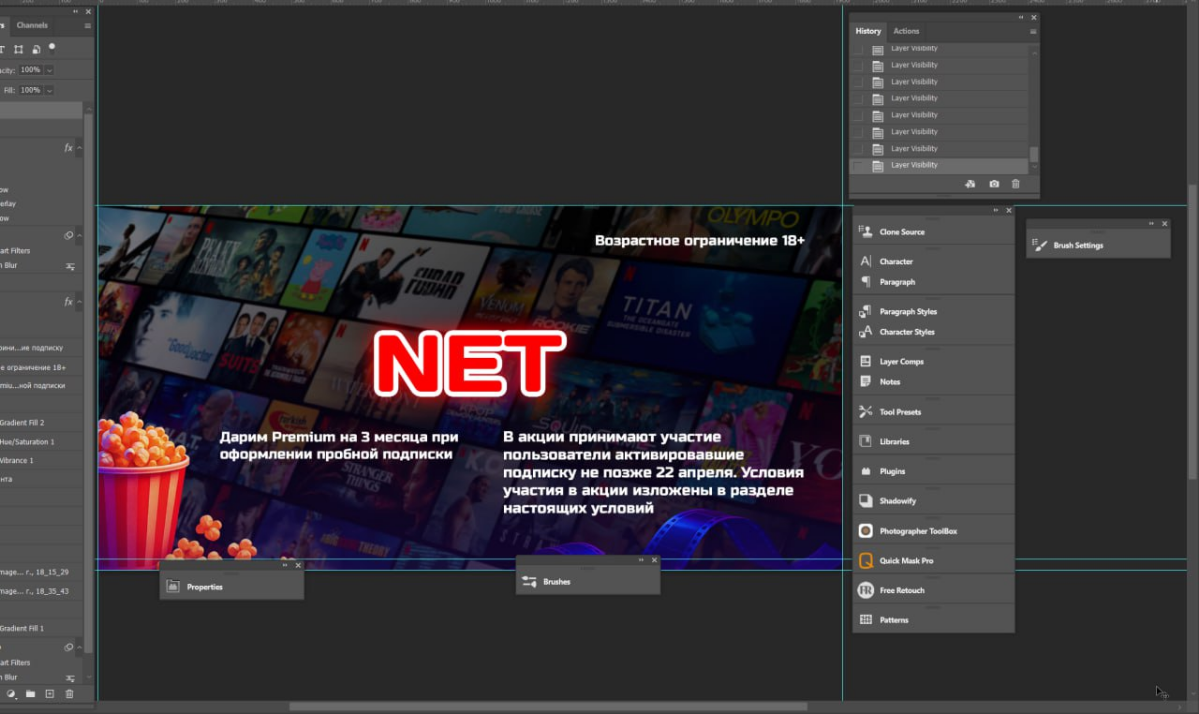Switch to the Actions tab

click(906, 31)
